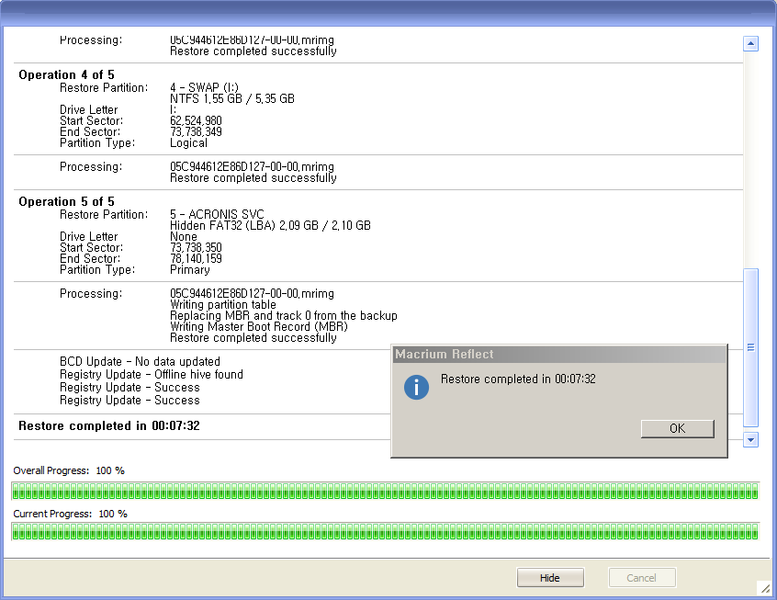The width and height of the screenshot is (777, 600).
Task: Click the bold 'Restore completed' summary in the log
Action: 109,426
